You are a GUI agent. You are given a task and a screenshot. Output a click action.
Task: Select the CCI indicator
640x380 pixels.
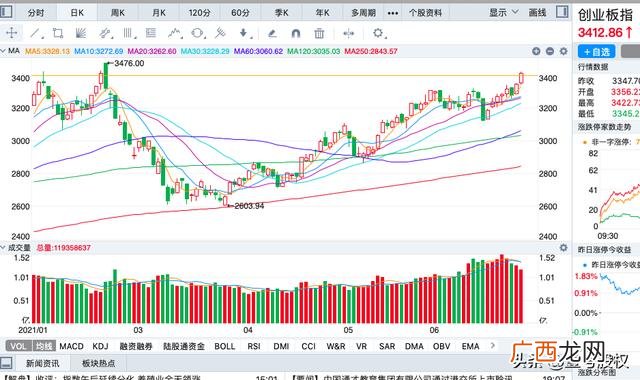click(309, 346)
